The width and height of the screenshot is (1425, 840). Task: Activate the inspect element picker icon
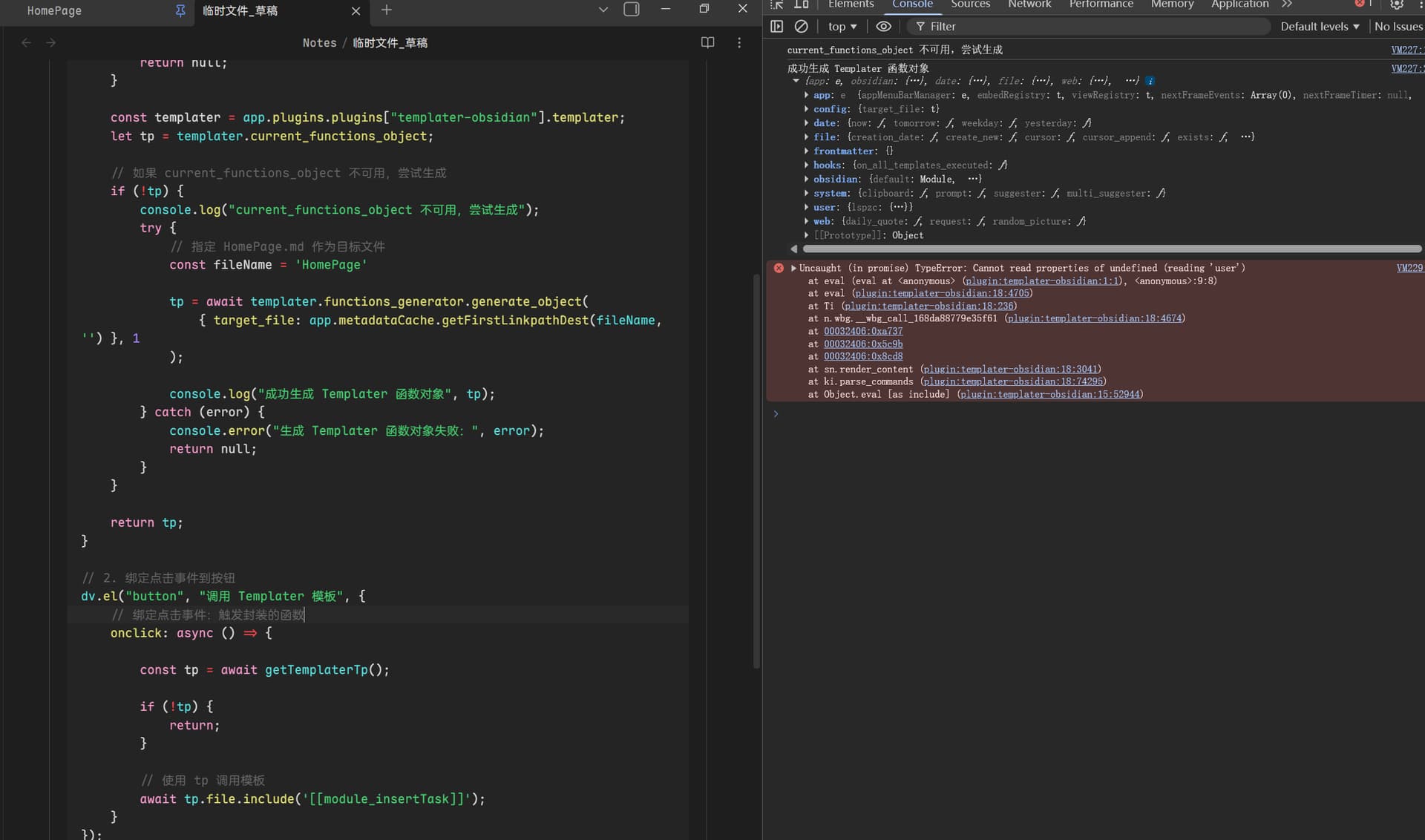click(777, 4)
